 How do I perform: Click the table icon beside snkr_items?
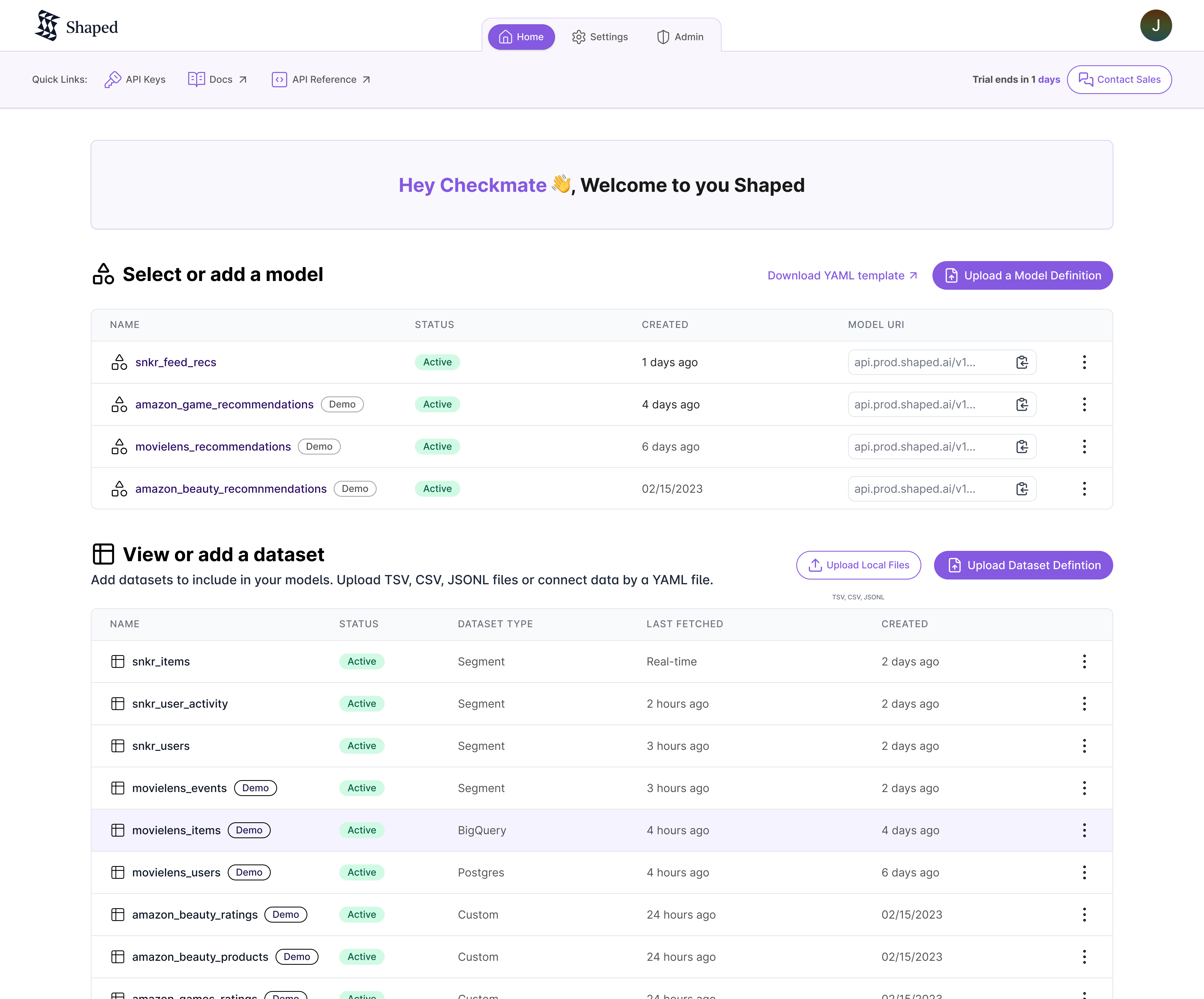click(118, 661)
